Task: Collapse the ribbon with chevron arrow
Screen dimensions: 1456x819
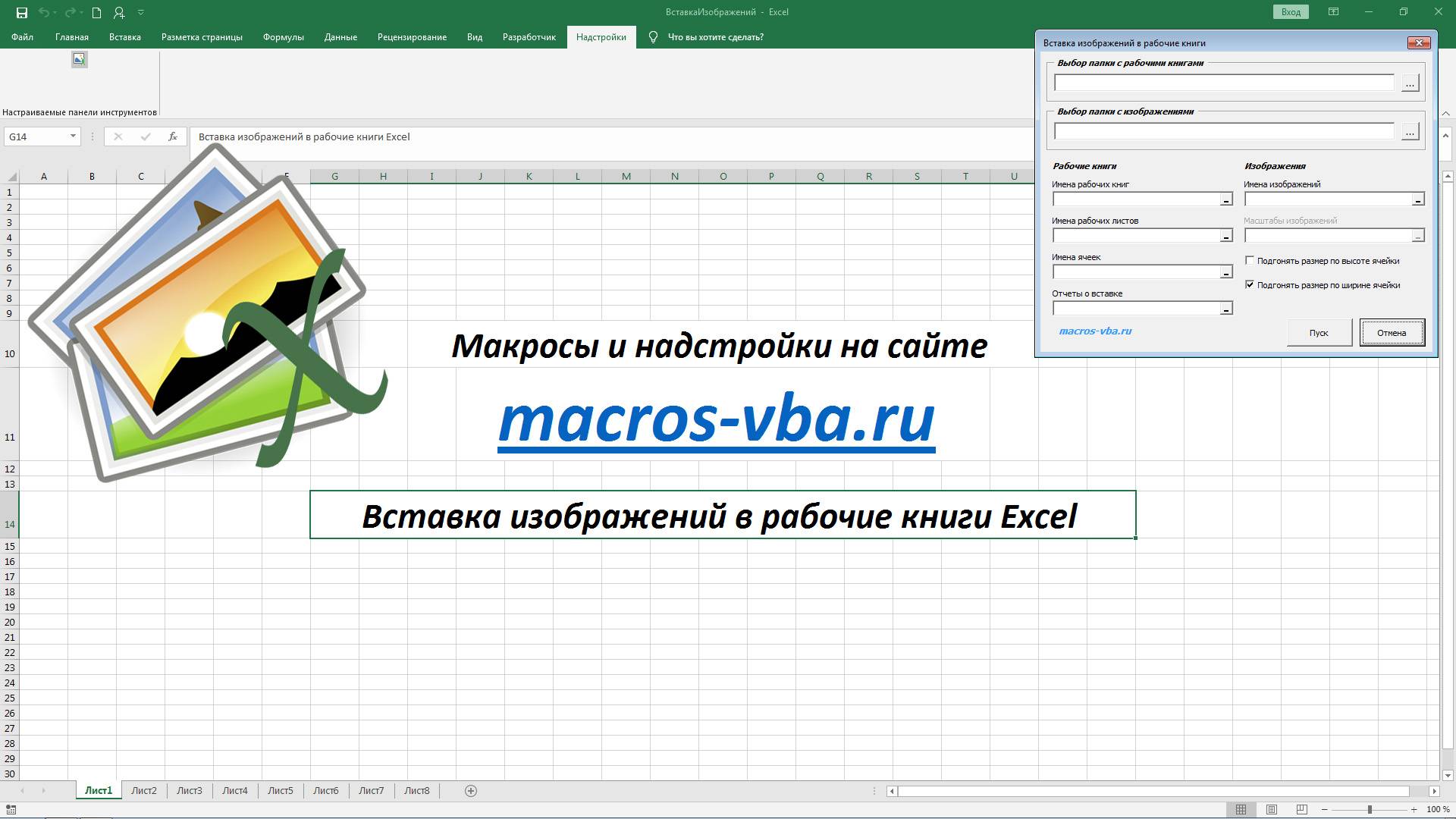Action: (1446, 113)
